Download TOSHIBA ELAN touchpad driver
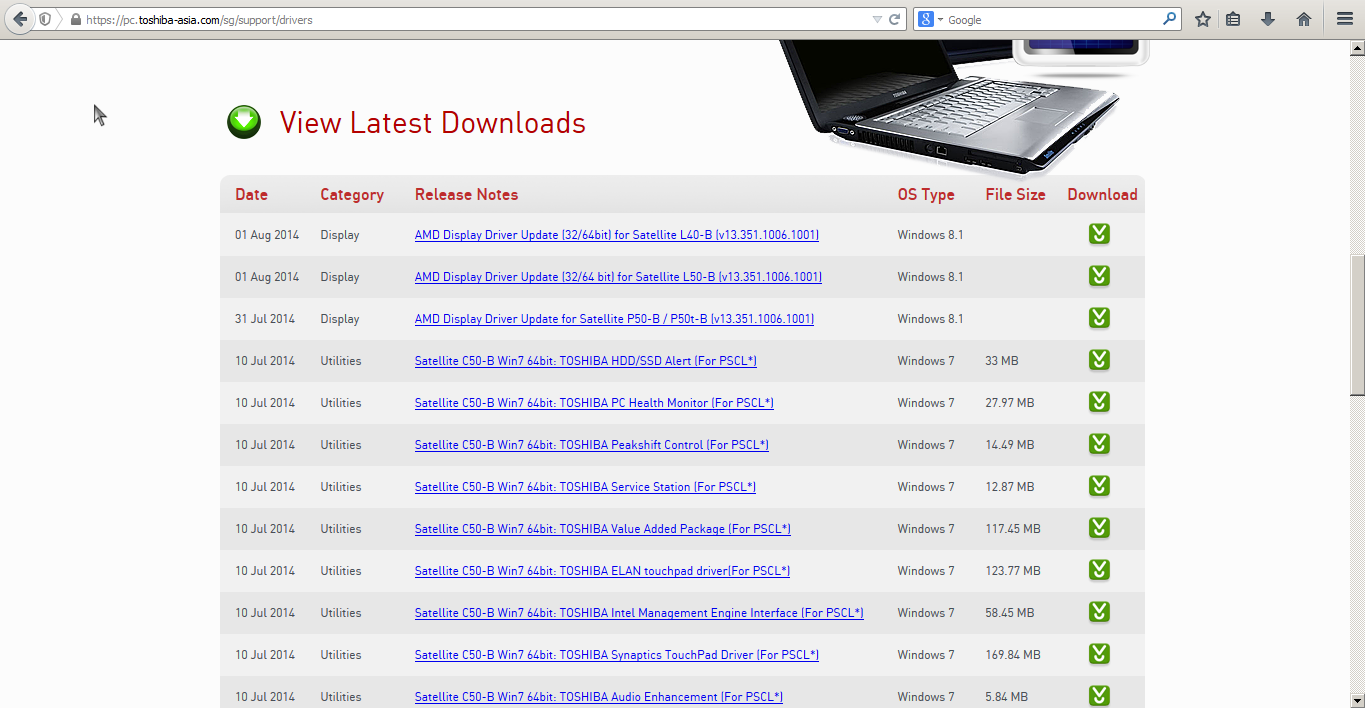Image resolution: width=1365 pixels, height=708 pixels. pos(1099,570)
